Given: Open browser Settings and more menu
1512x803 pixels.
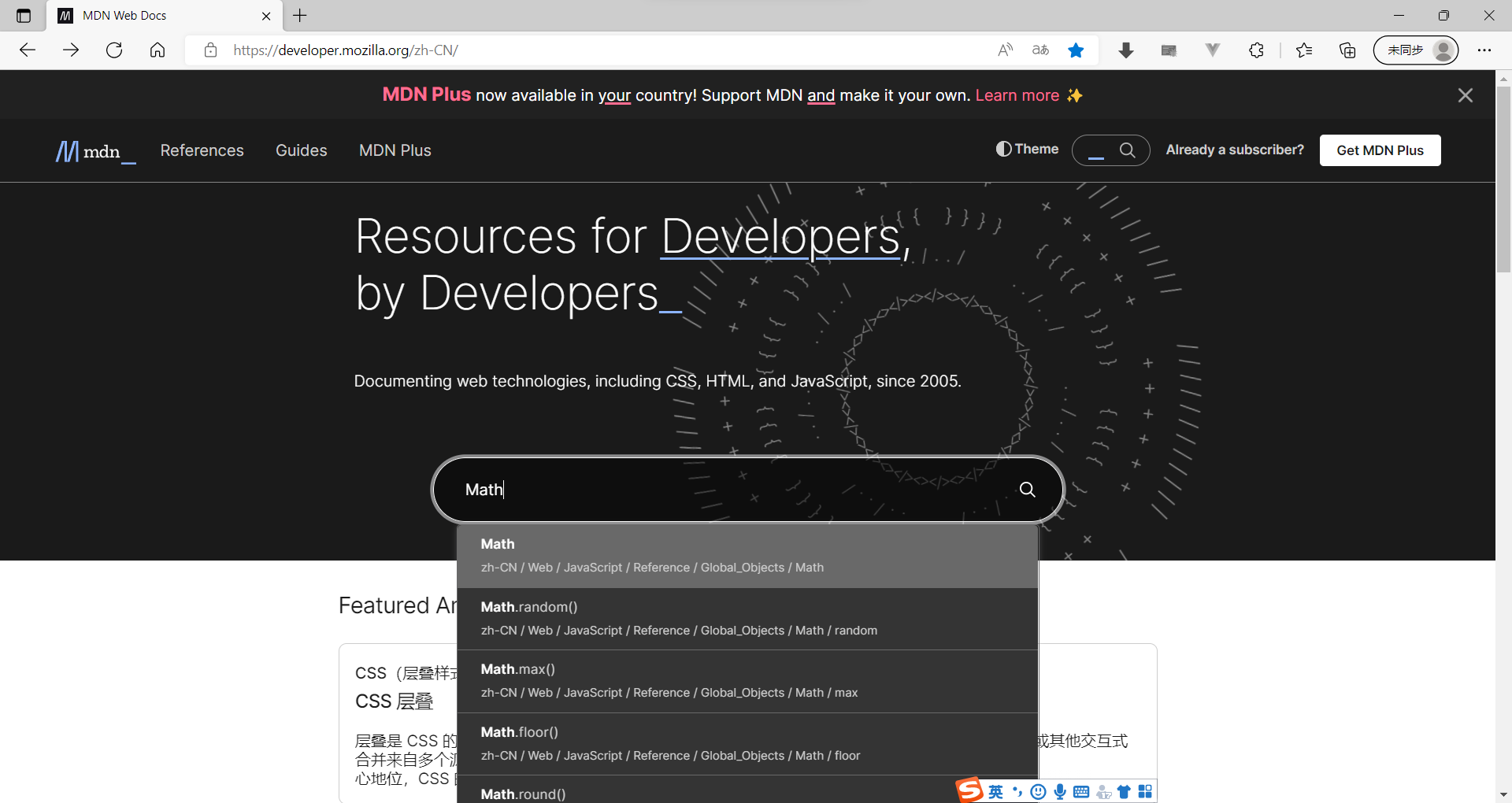Looking at the screenshot, I should 1484,50.
